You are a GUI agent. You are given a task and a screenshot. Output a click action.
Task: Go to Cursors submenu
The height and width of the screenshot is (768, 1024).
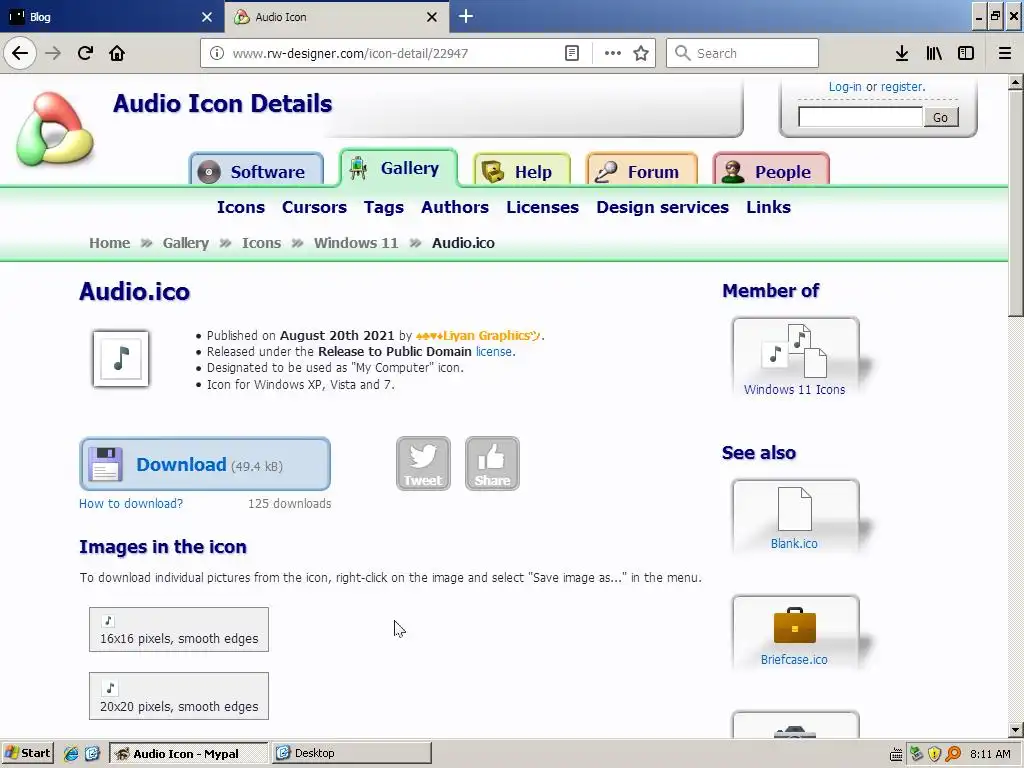314,207
